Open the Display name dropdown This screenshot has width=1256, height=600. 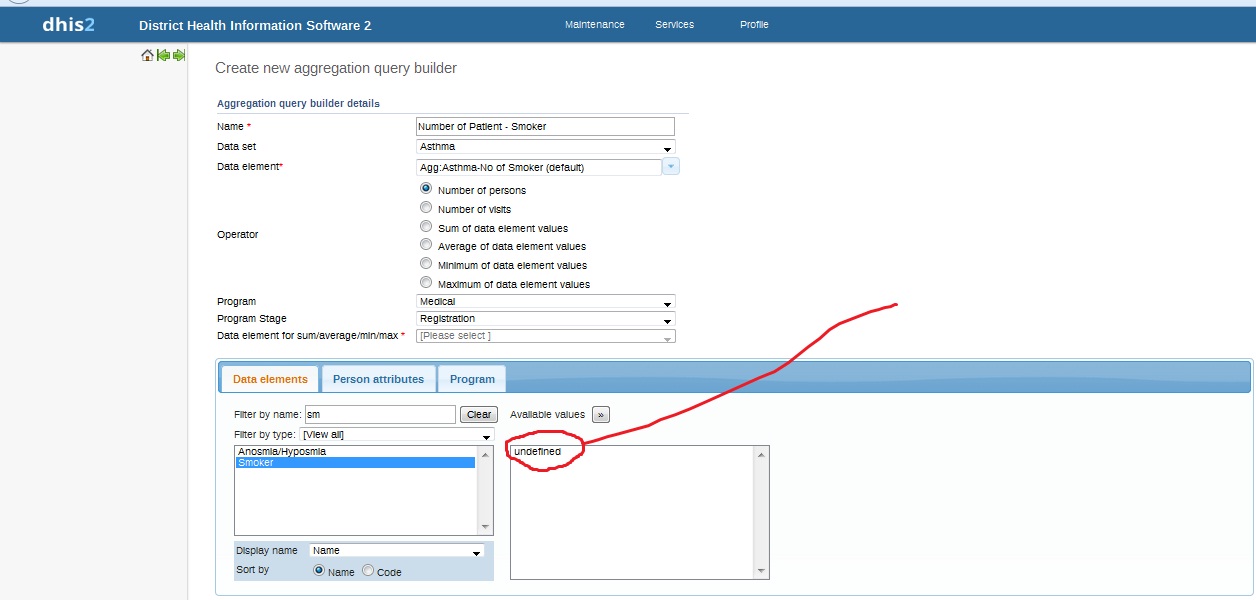click(x=397, y=550)
